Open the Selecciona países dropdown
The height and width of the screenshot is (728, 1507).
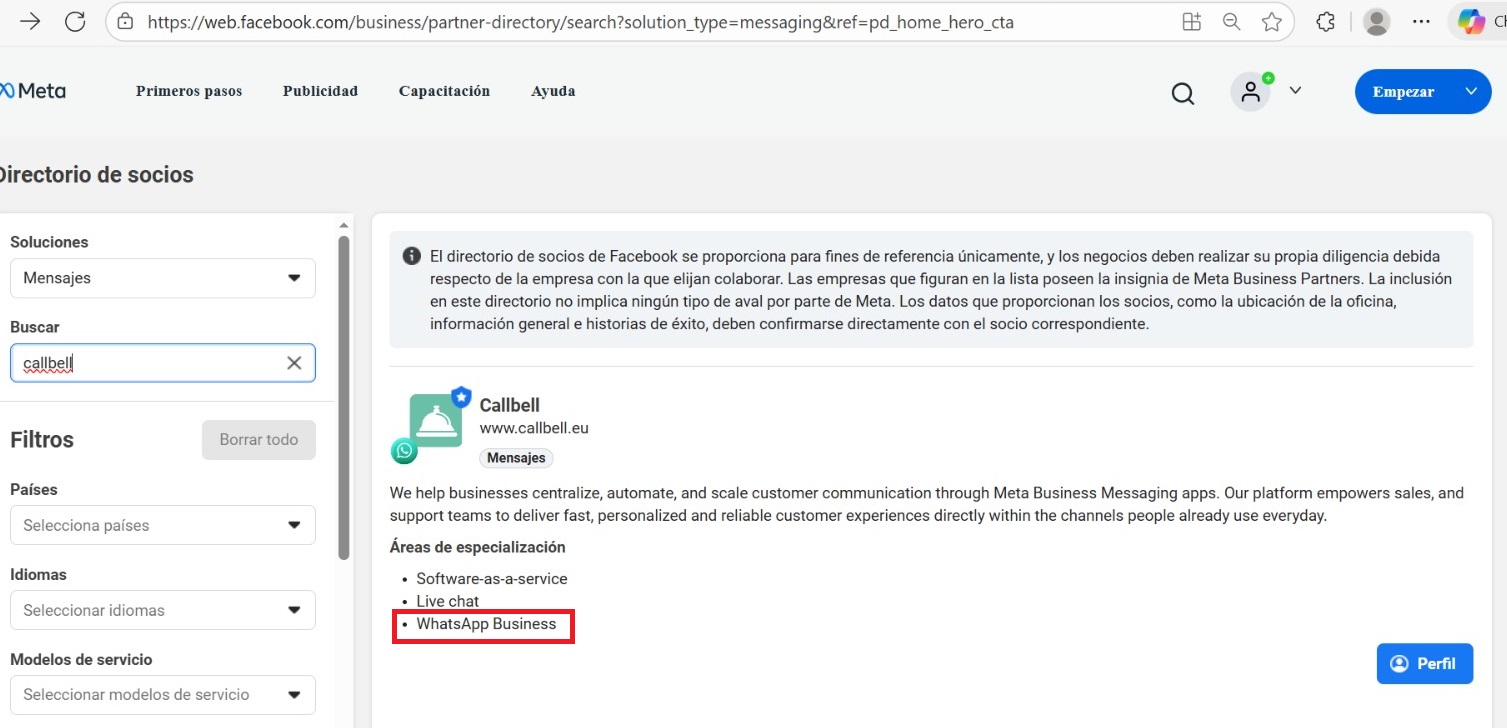click(162, 525)
